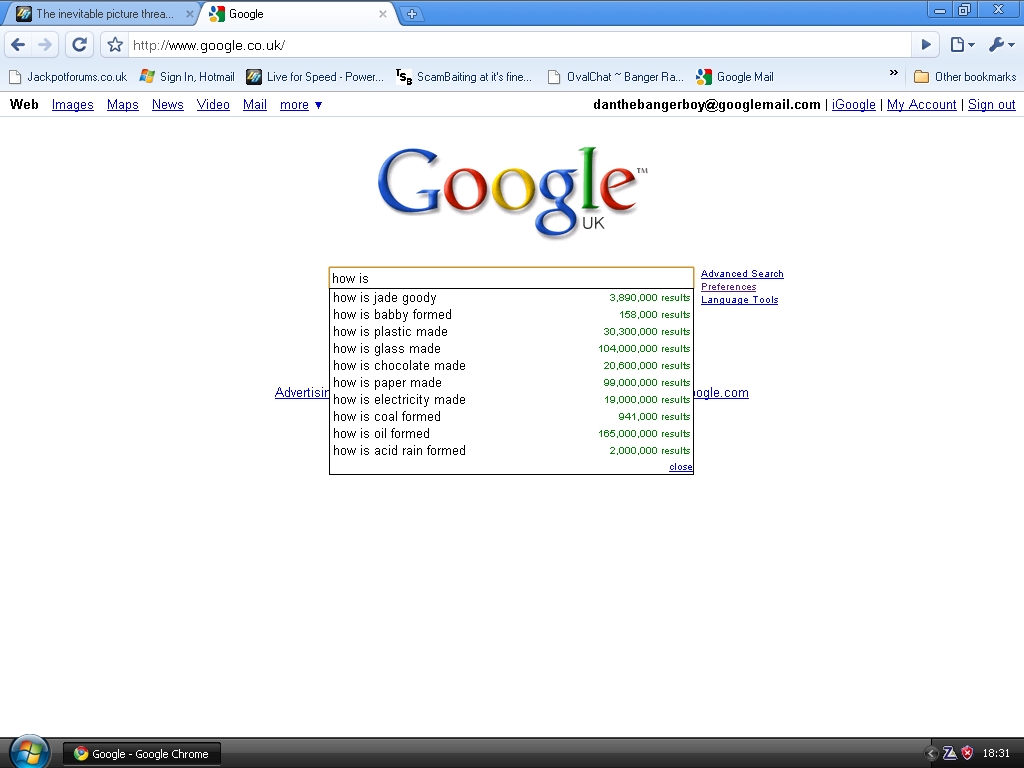This screenshot has height=768, width=1024.
Task: Open the Jackpotforums.co.uk bookmark
Action: [x=68, y=77]
